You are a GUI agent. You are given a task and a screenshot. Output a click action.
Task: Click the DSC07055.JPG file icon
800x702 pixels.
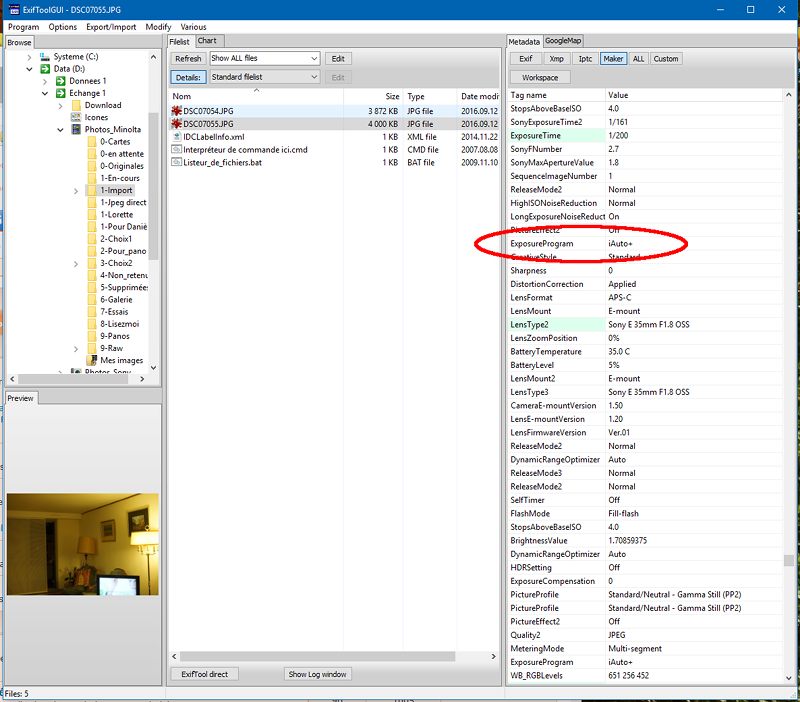click(177, 123)
